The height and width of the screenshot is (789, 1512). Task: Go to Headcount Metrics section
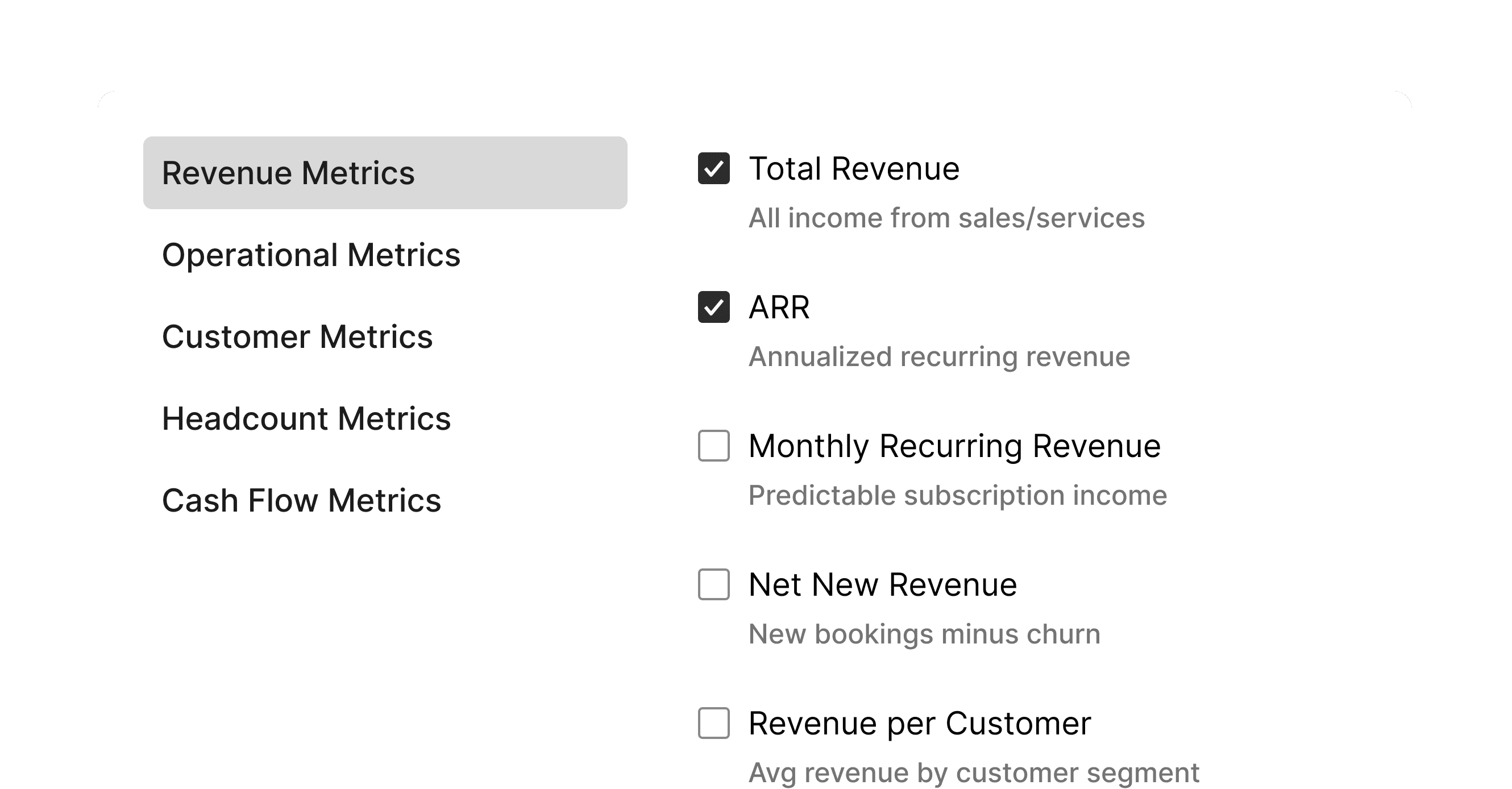click(x=306, y=418)
